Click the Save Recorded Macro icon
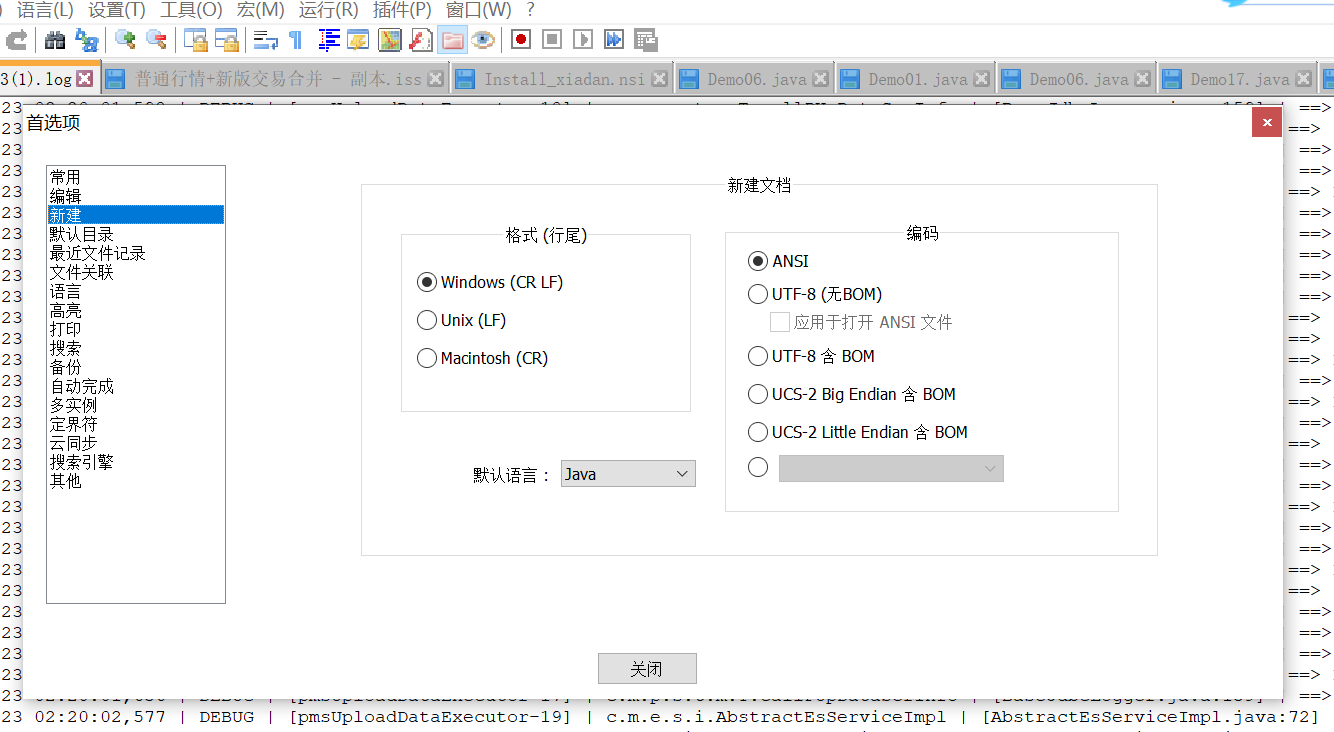 click(646, 40)
